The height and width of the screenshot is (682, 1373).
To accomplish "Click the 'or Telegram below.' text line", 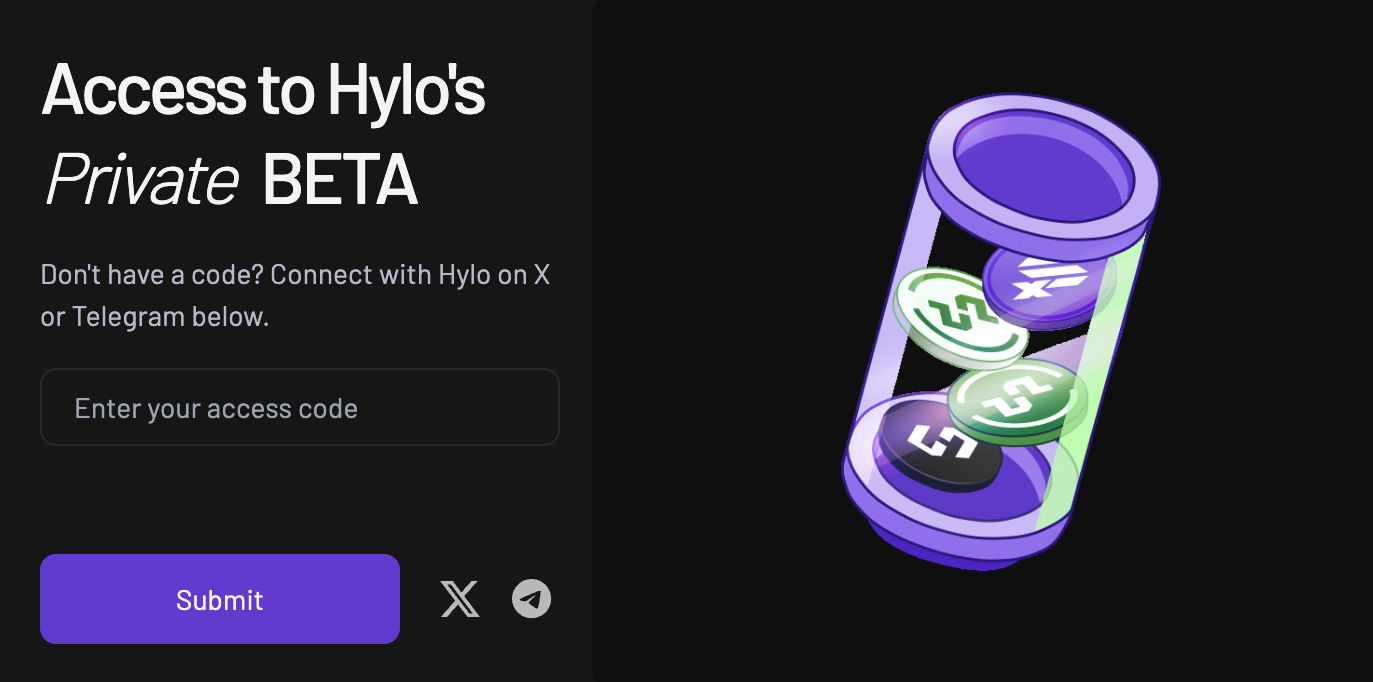I will click(155, 318).
